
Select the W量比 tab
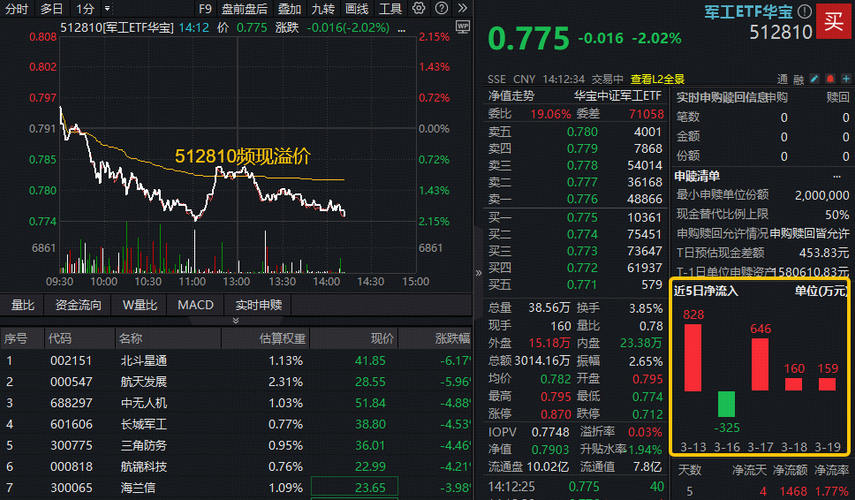tap(140, 305)
